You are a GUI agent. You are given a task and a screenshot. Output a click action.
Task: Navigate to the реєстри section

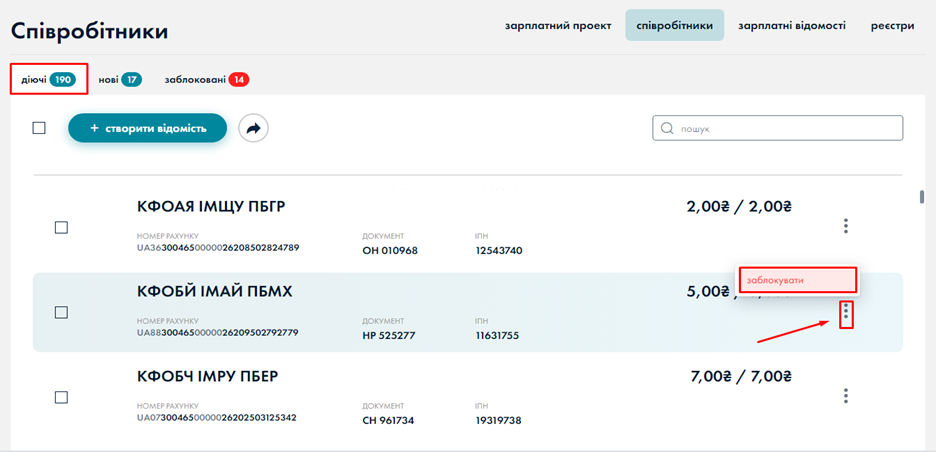[892, 26]
